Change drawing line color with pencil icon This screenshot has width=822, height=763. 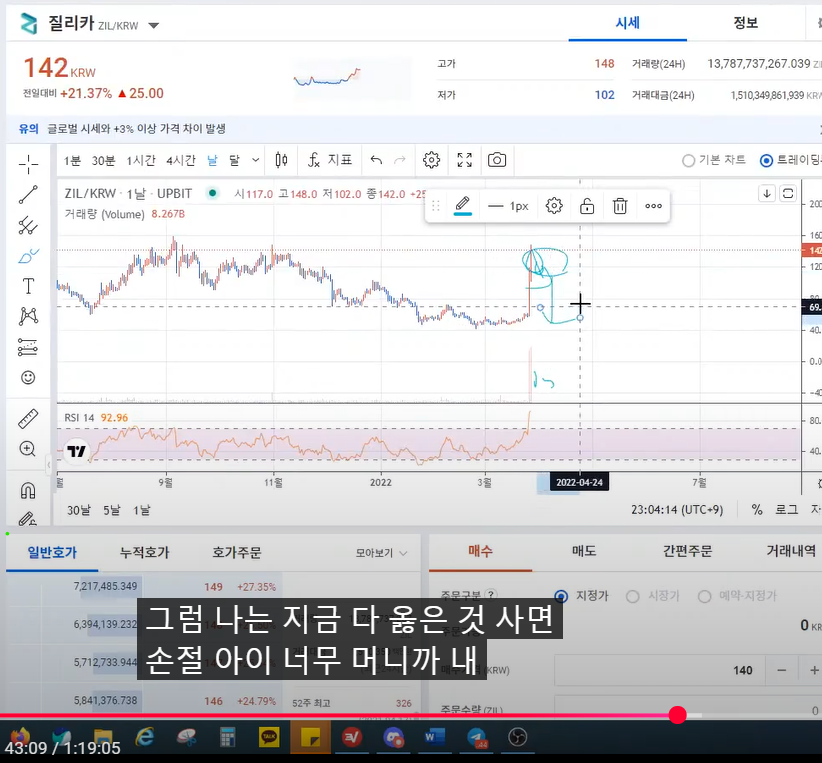(462, 206)
